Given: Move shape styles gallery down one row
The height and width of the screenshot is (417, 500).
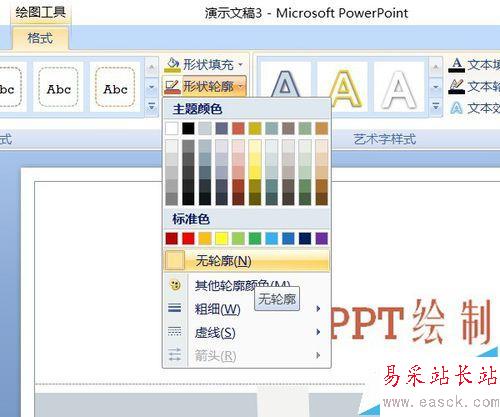Looking at the screenshot, I should (x=152, y=87).
